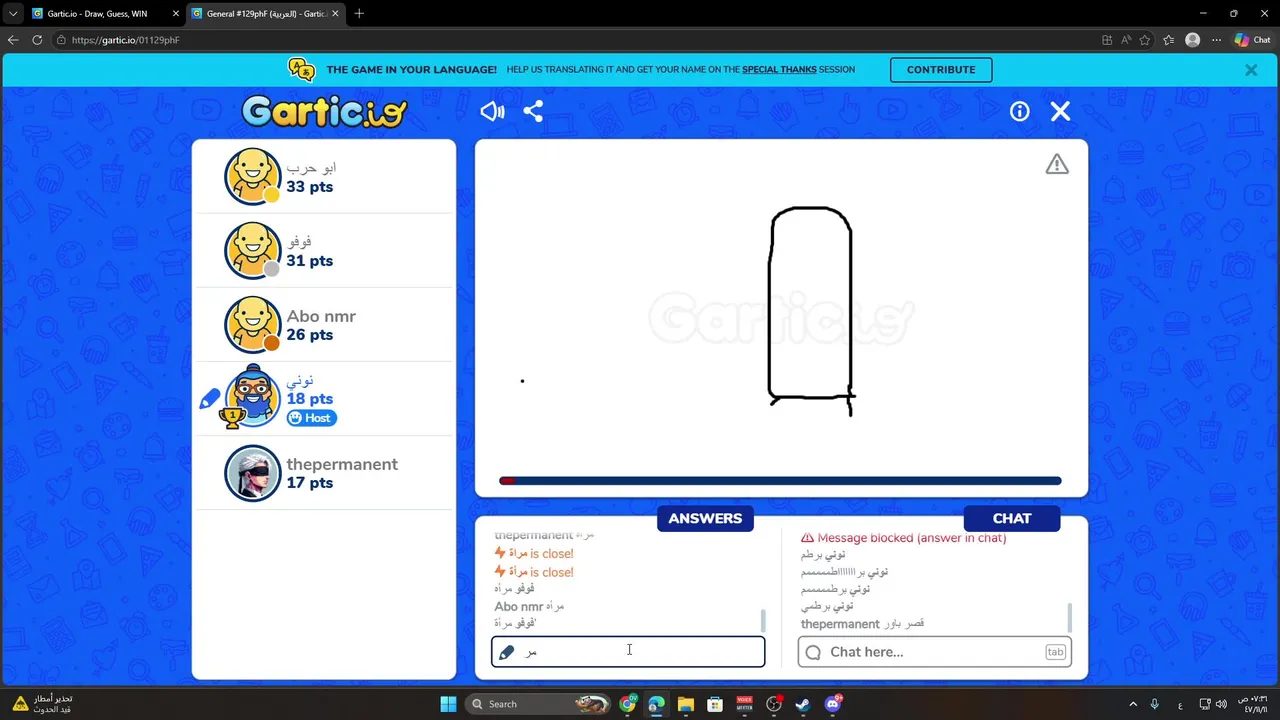The width and height of the screenshot is (1280, 720).
Task: Open Discord from the taskbar
Action: (833, 704)
